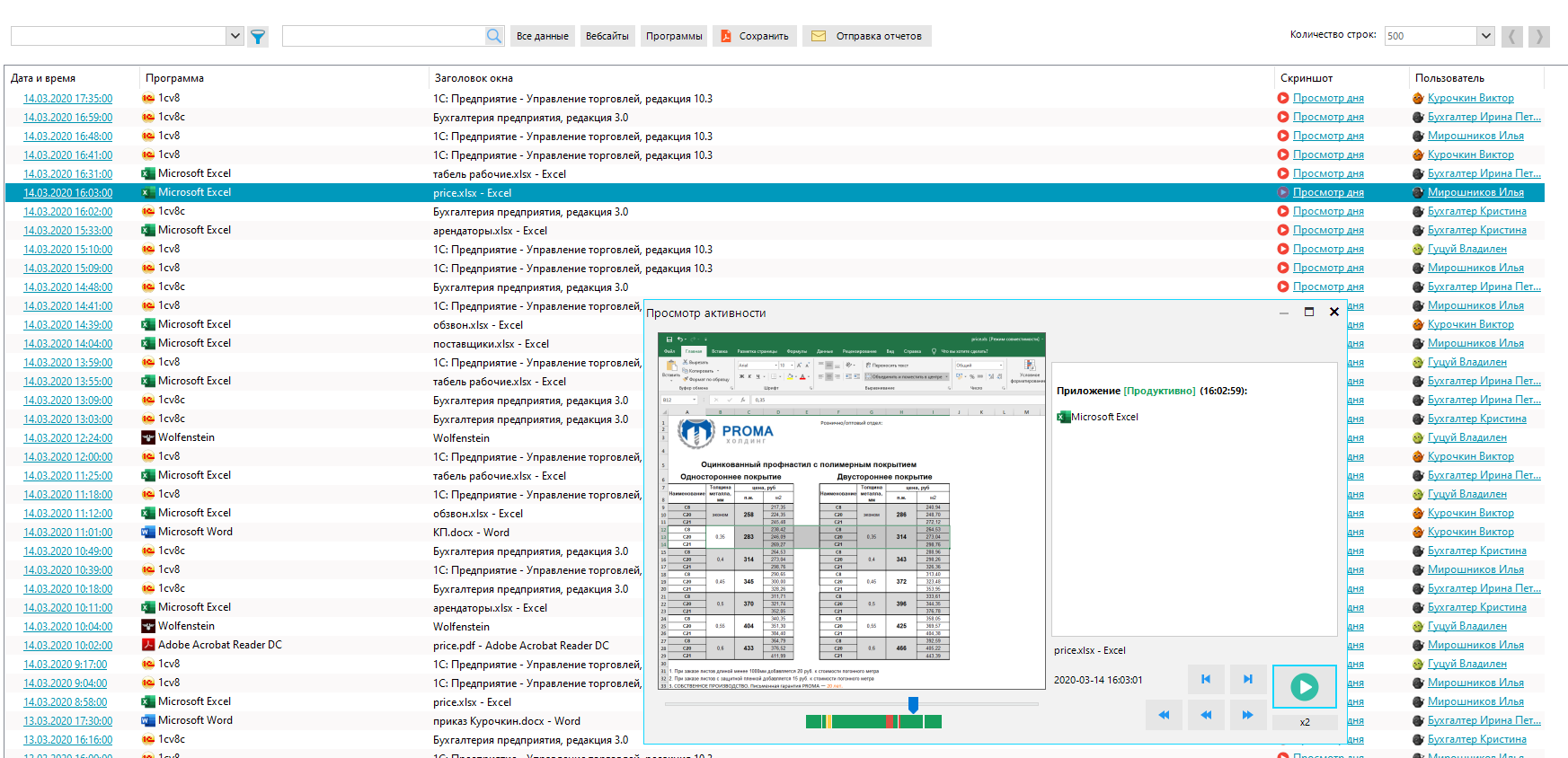Go to previous page arrow

[1513, 36]
